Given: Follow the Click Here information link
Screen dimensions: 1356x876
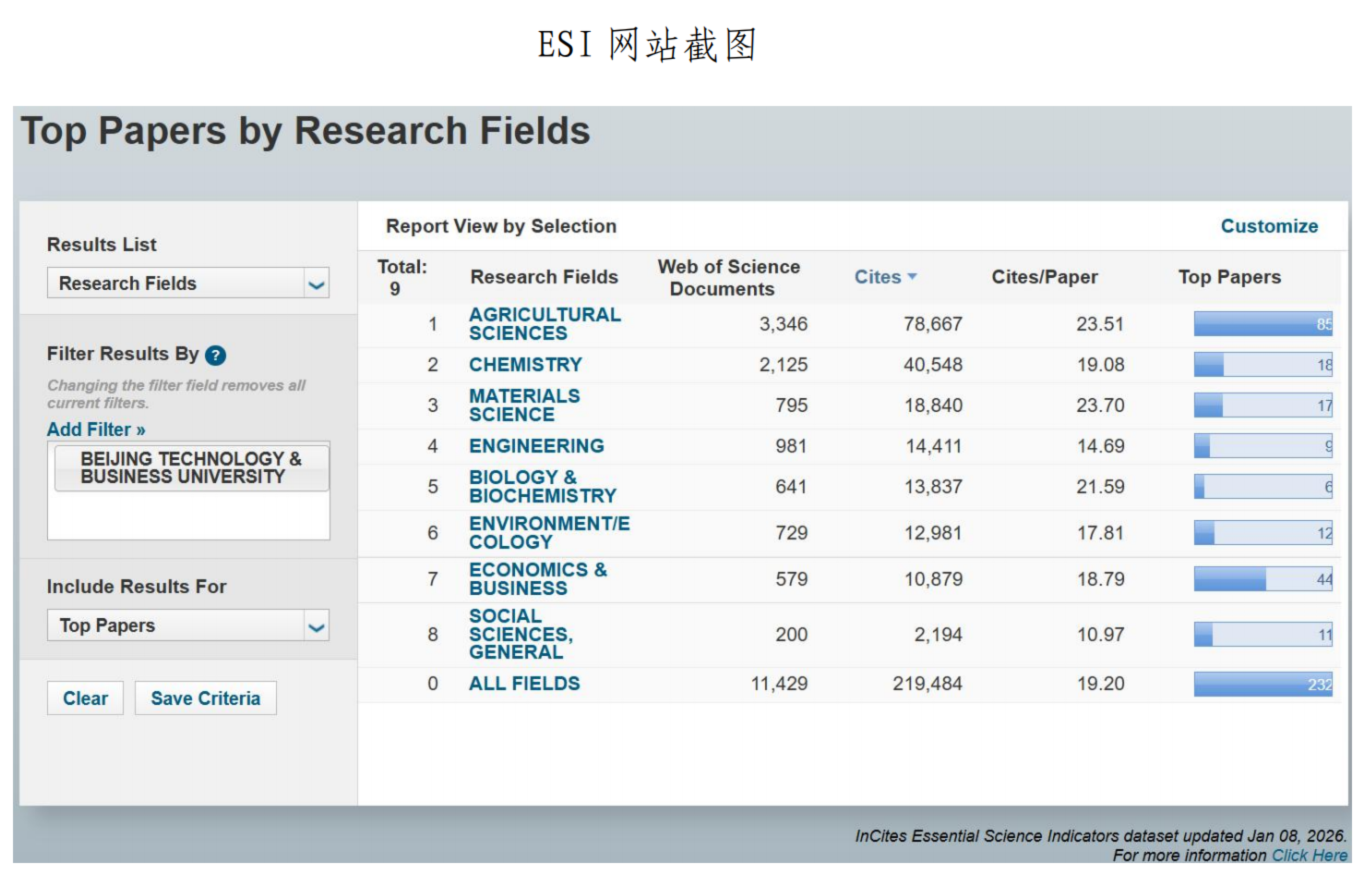Looking at the screenshot, I should (x=1309, y=855).
